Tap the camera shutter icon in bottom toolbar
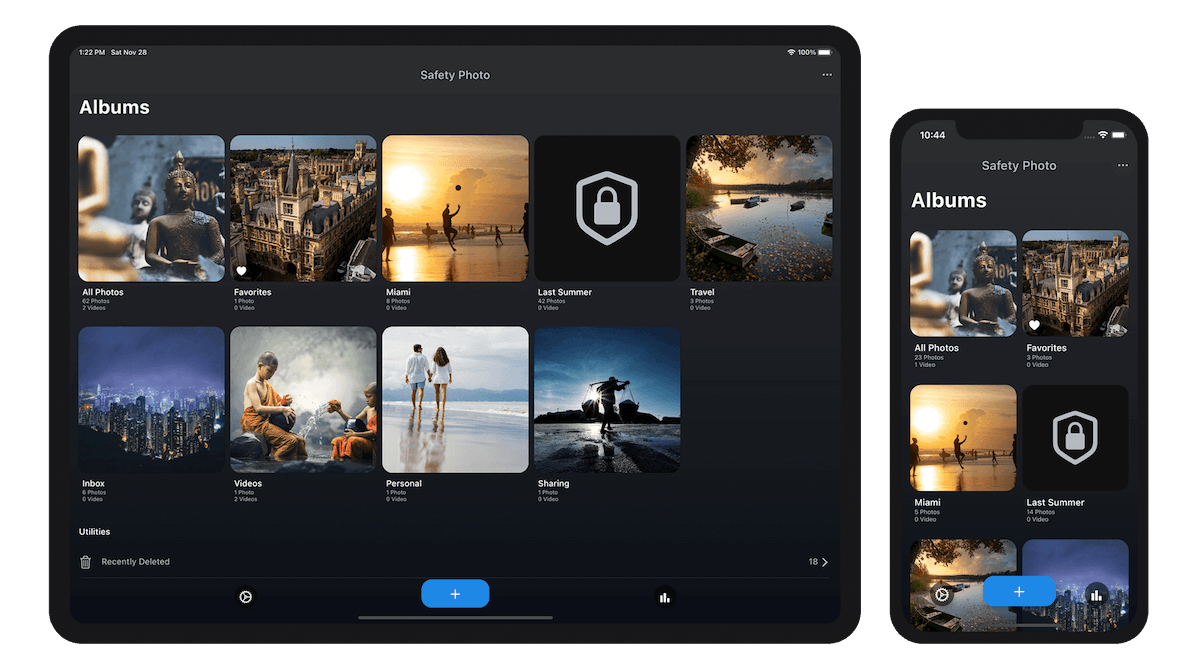The width and height of the screenshot is (1200, 660). coord(244,596)
